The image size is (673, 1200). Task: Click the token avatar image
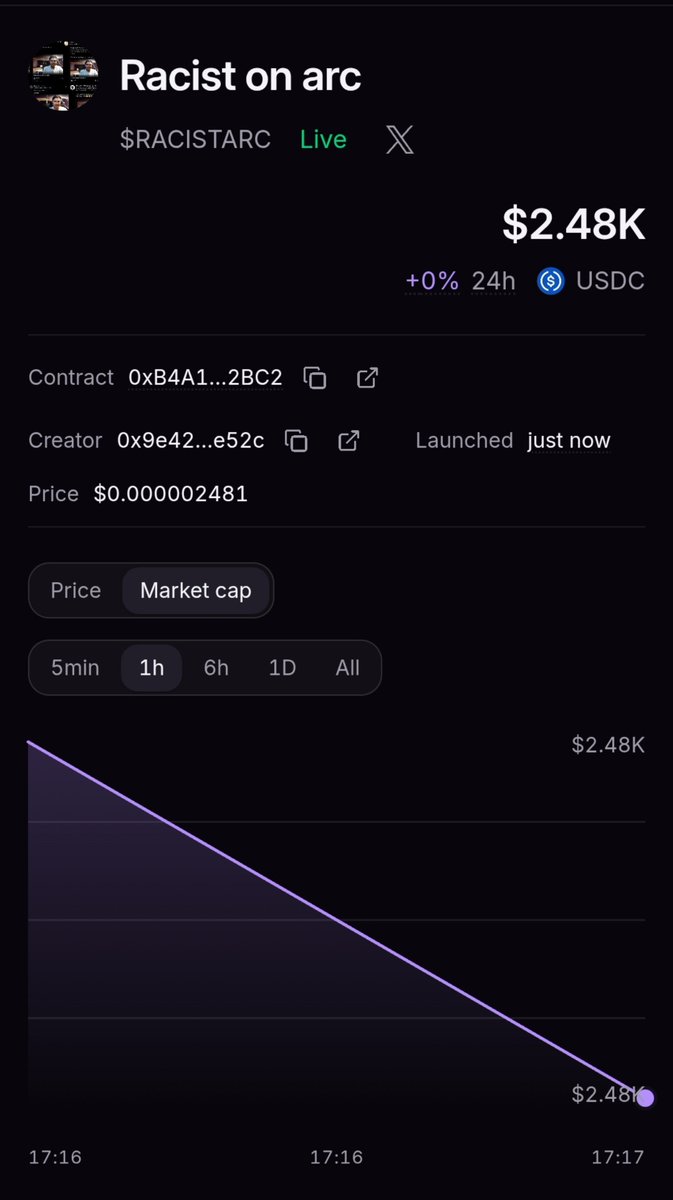pos(63,76)
